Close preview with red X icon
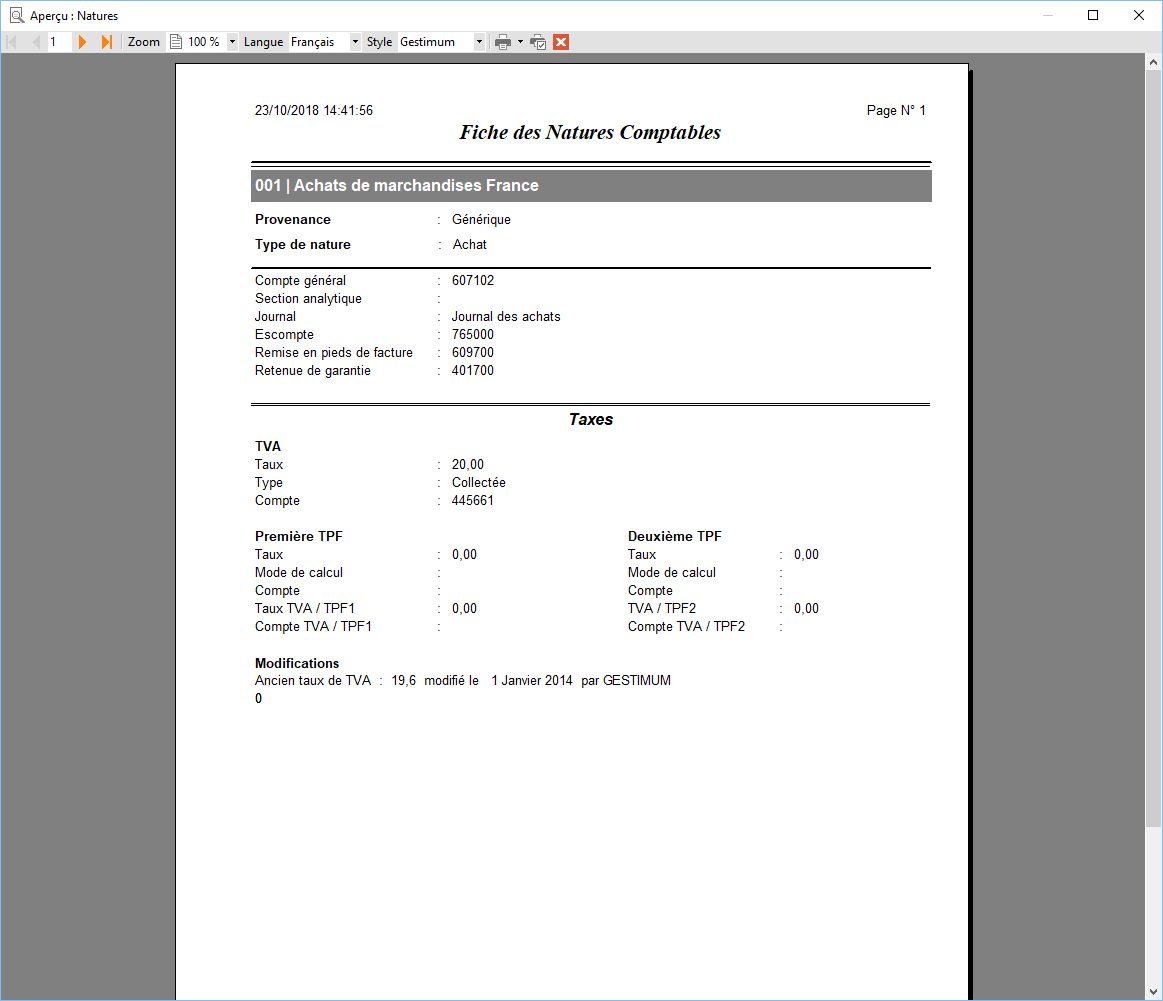1163x1001 pixels. coord(561,42)
